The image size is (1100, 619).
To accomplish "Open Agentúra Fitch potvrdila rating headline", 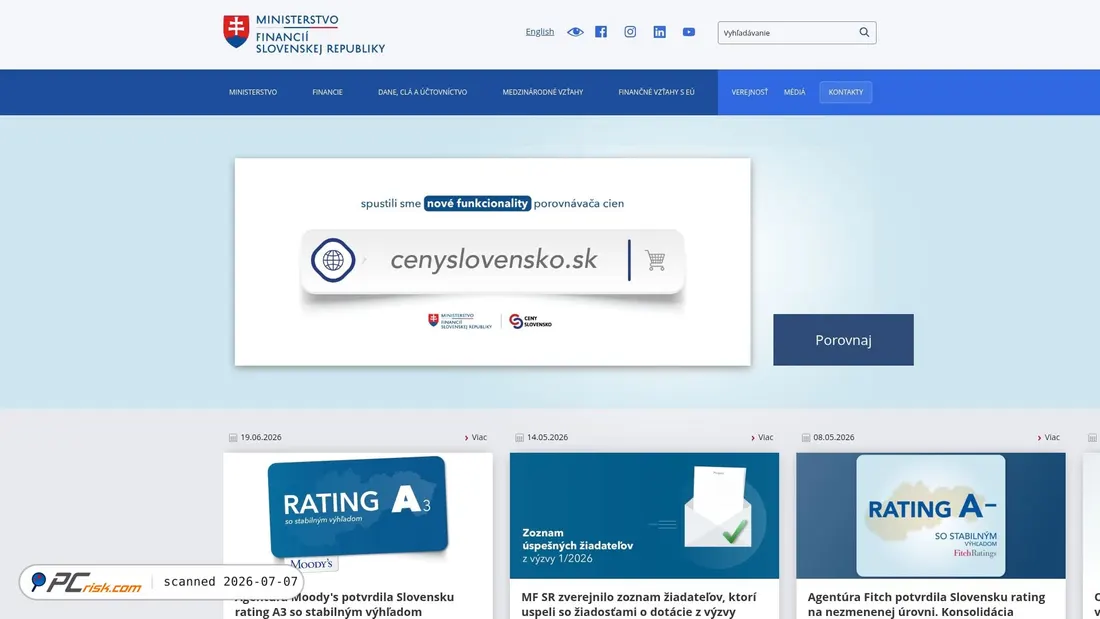I will [926, 604].
